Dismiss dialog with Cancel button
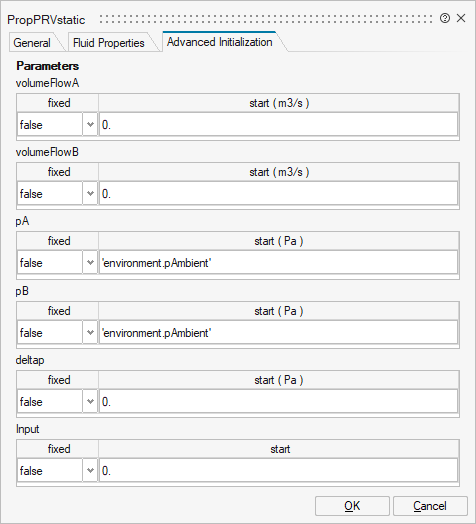This screenshot has width=476, height=524. pyautogui.click(x=430, y=506)
